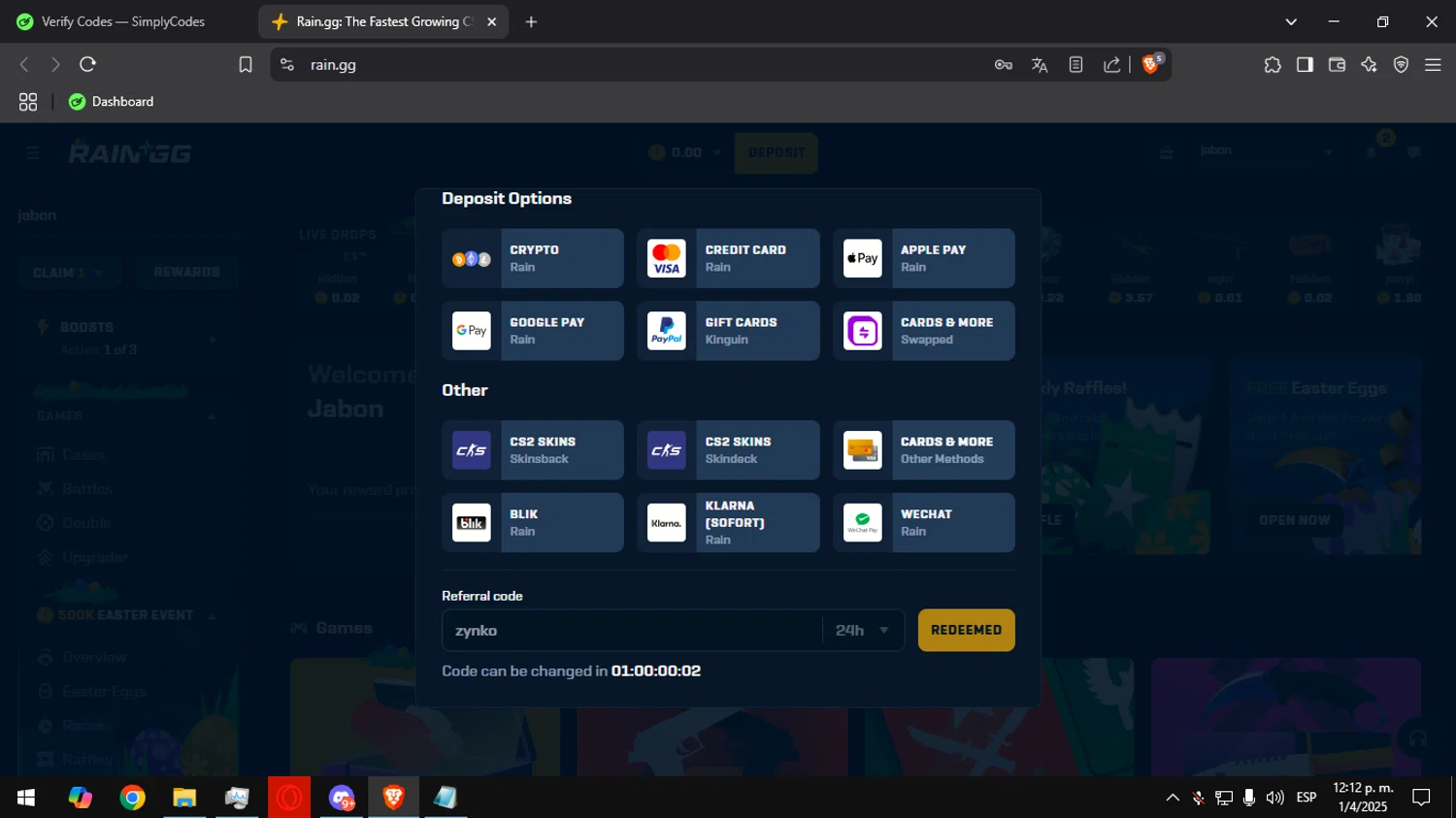Image resolution: width=1456 pixels, height=818 pixels.
Task: Bookmark this page
Action: (246, 64)
